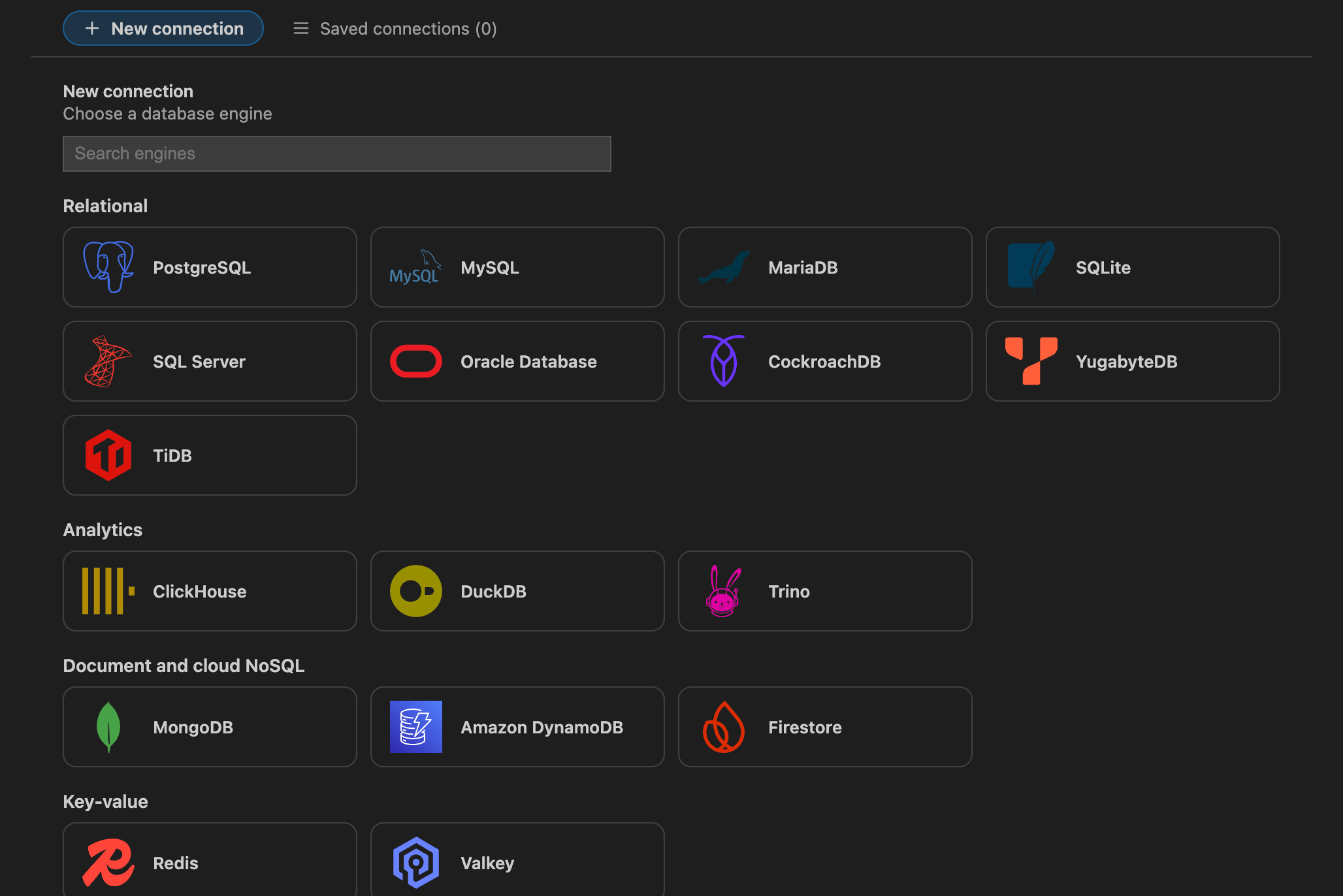Select the Trino label

[789, 592]
